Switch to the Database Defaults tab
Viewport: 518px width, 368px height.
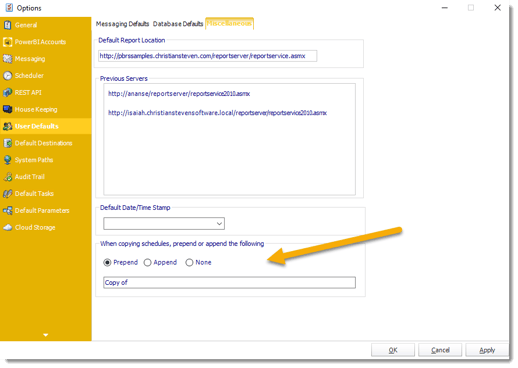(x=178, y=24)
